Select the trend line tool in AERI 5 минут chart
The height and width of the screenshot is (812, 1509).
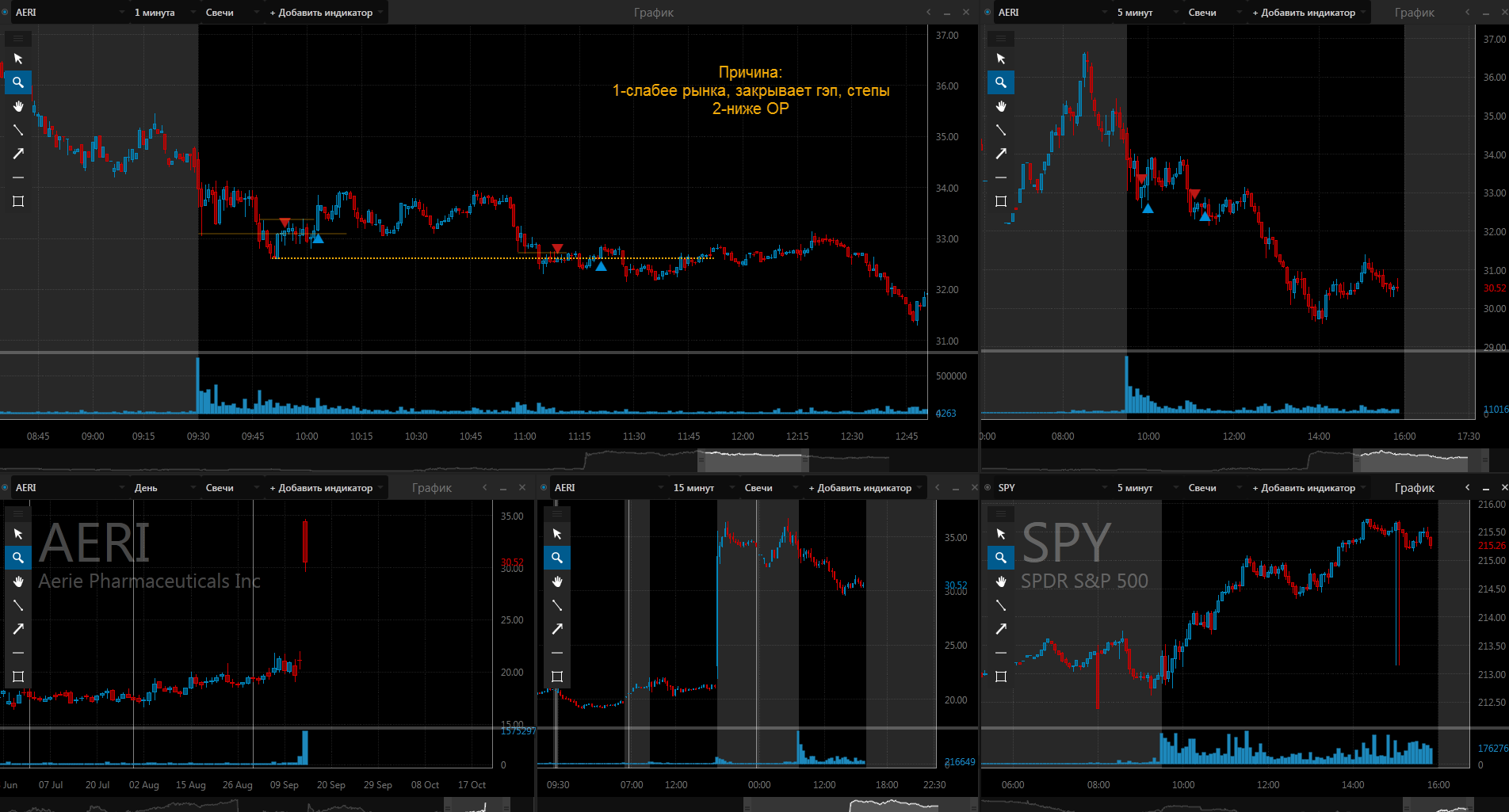tap(1001, 130)
